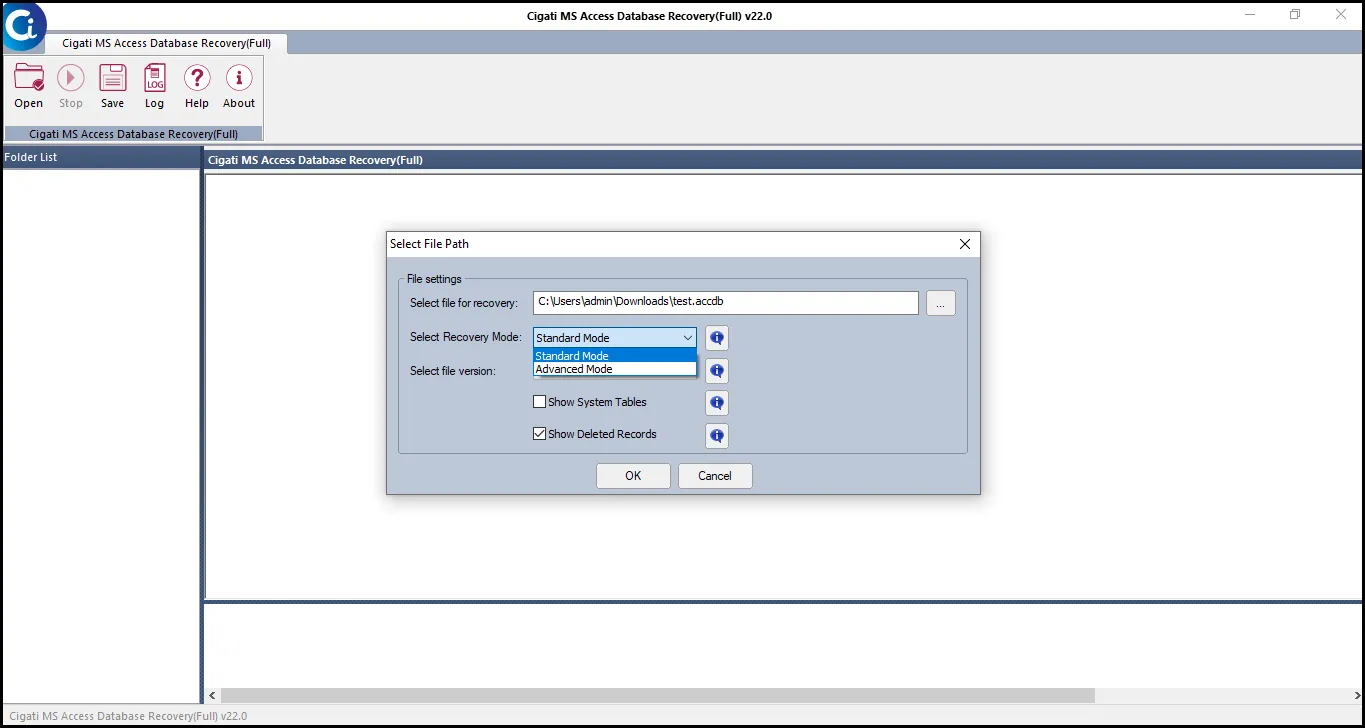Click the About info icon

click(x=239, y=79)
